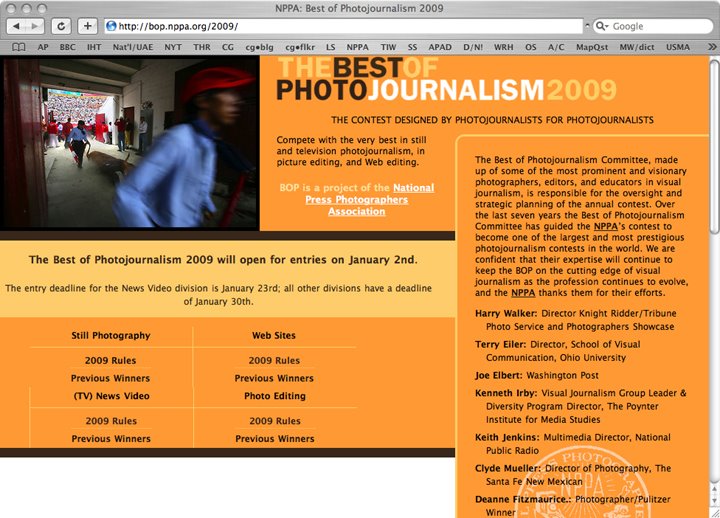This screenshot has height=518, width=720.
Task: Open the TIW bookmark
Action: 388,47
